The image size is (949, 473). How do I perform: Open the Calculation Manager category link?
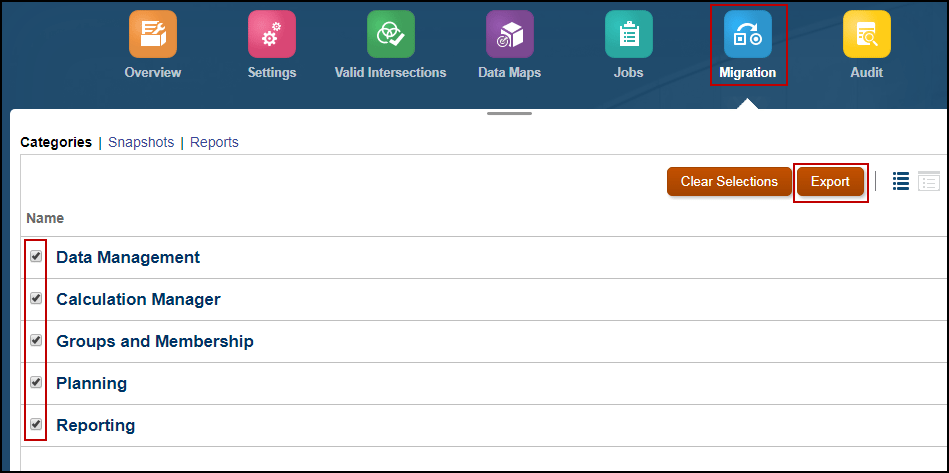(138, 299)
